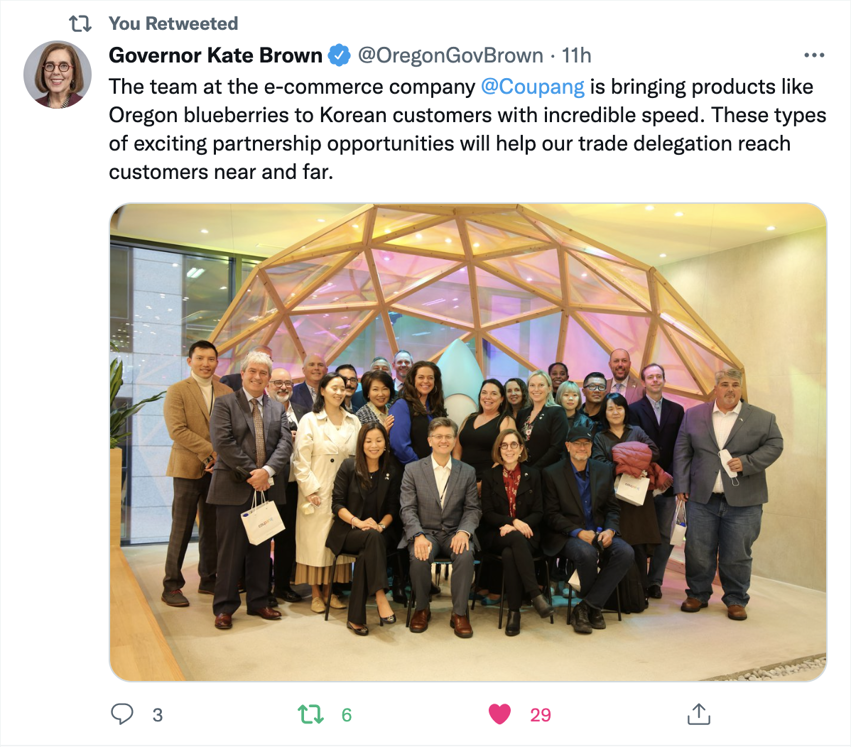Click the retweet count 6
Screen dimensions: 851x747
pos(346,715)
